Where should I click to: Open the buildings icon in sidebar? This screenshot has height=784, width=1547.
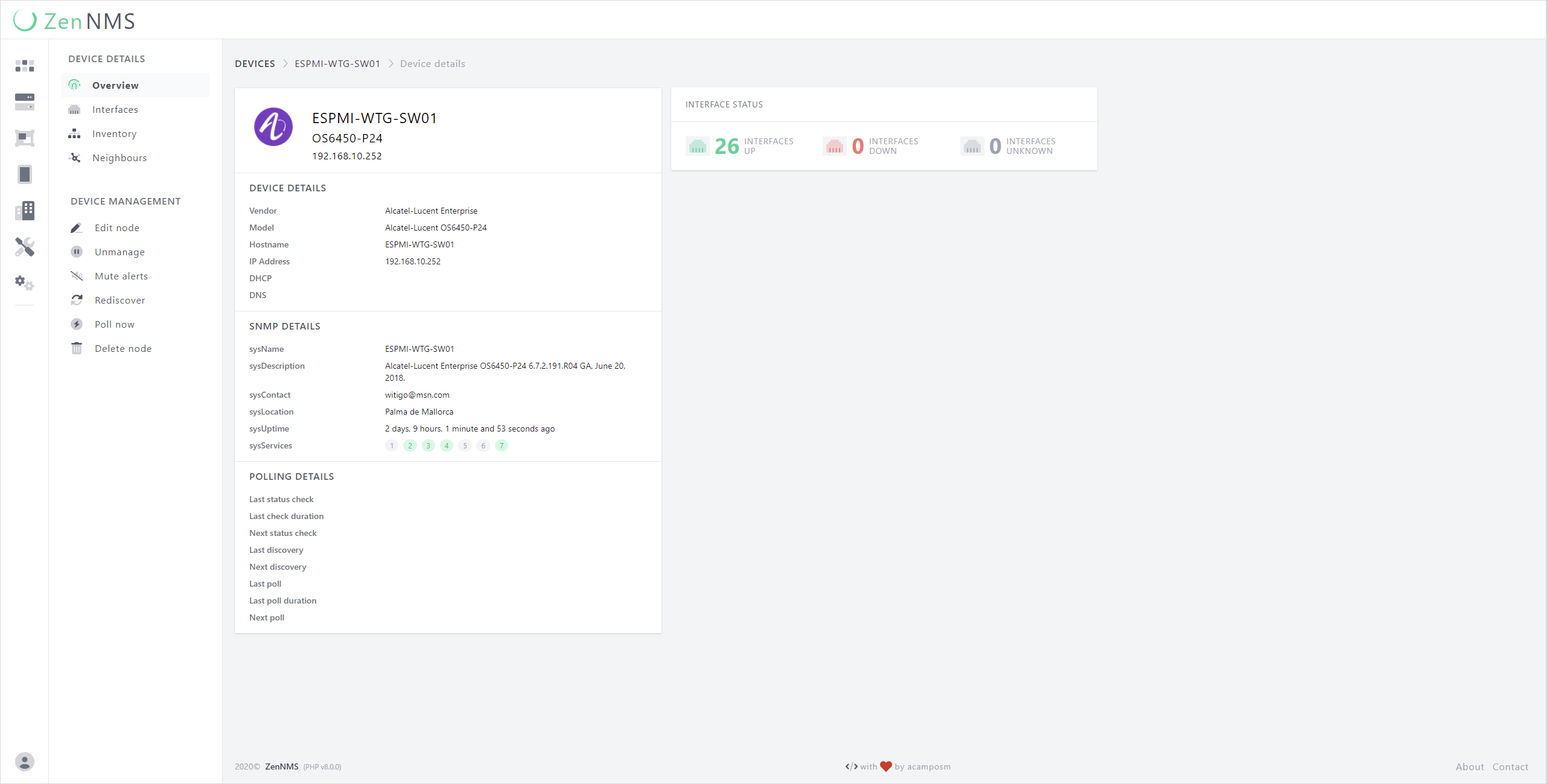pyautogui.click(x=25, y=211)
